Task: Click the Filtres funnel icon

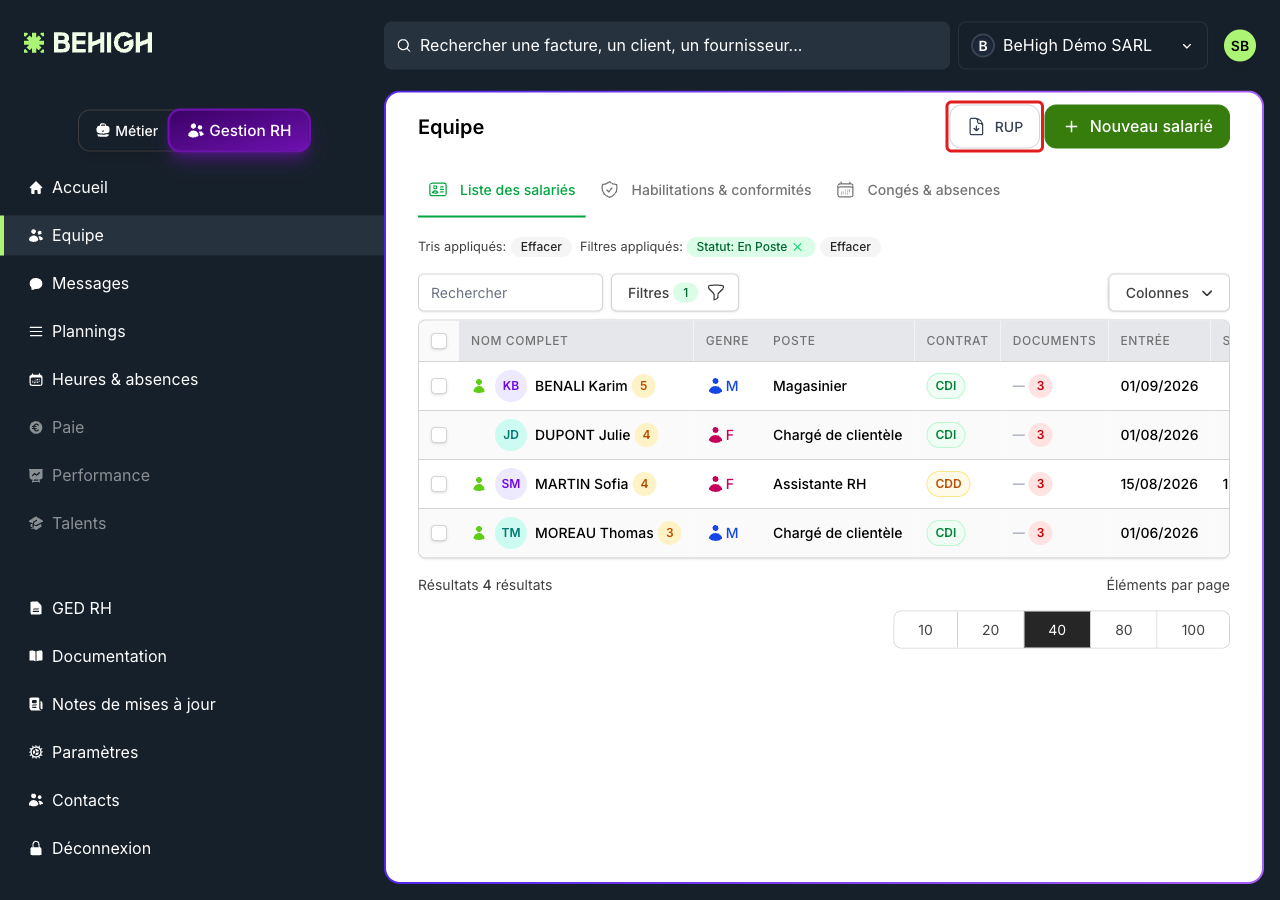Action: click(716, 293)
